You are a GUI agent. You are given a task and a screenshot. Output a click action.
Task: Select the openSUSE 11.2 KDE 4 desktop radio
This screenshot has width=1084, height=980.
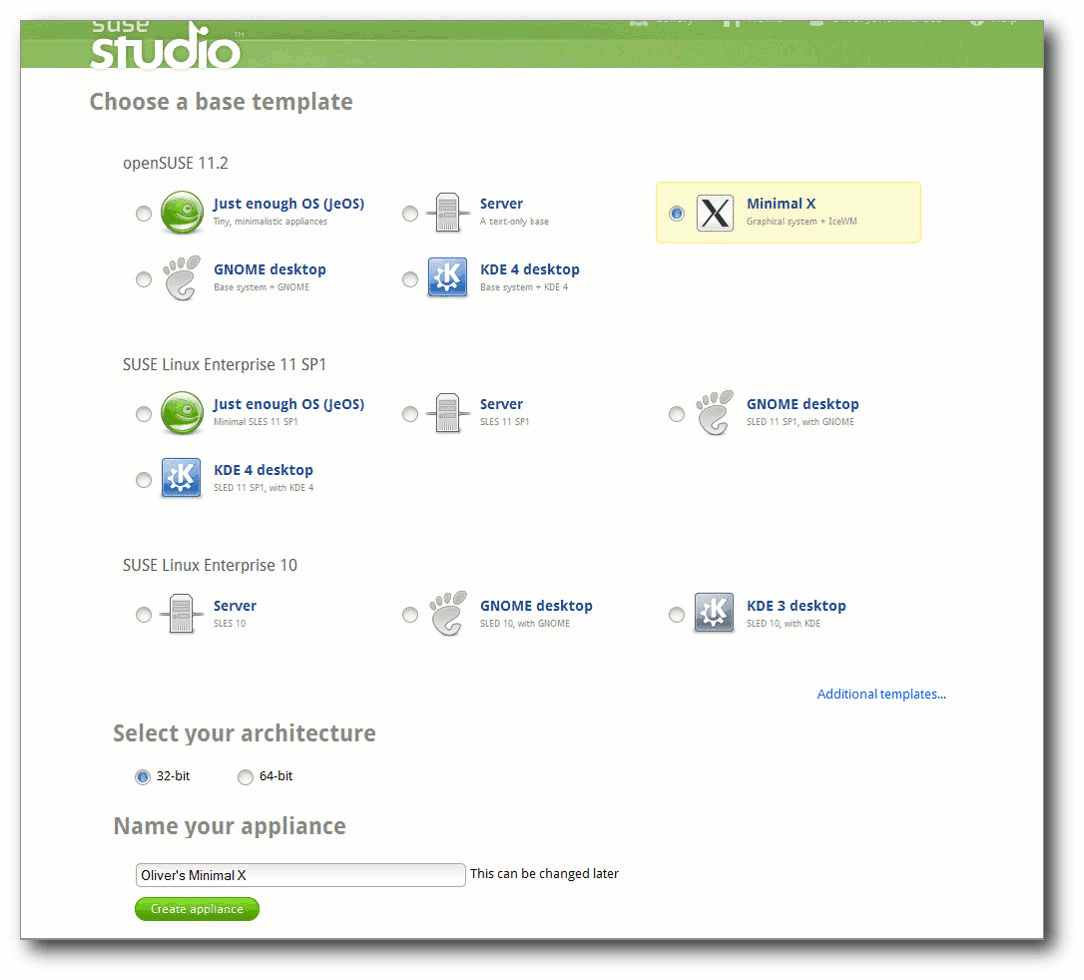tap(410, 279)
